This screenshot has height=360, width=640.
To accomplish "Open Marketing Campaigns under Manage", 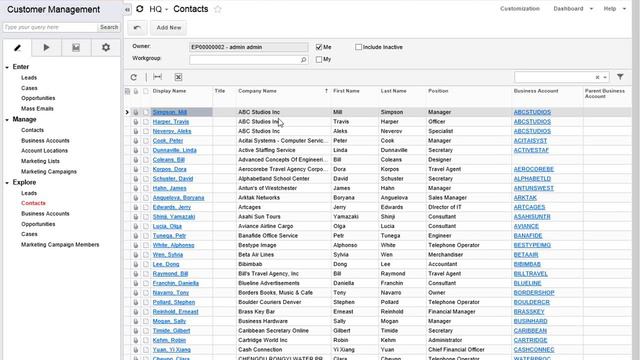I will tap(49, 172).
